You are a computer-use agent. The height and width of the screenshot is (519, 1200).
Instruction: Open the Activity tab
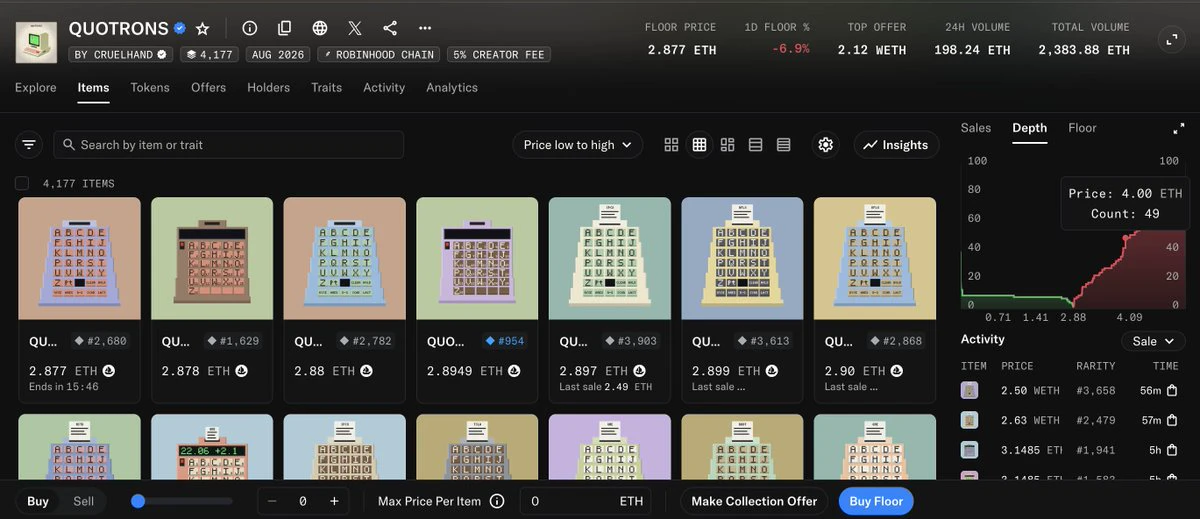click(384, 87)
